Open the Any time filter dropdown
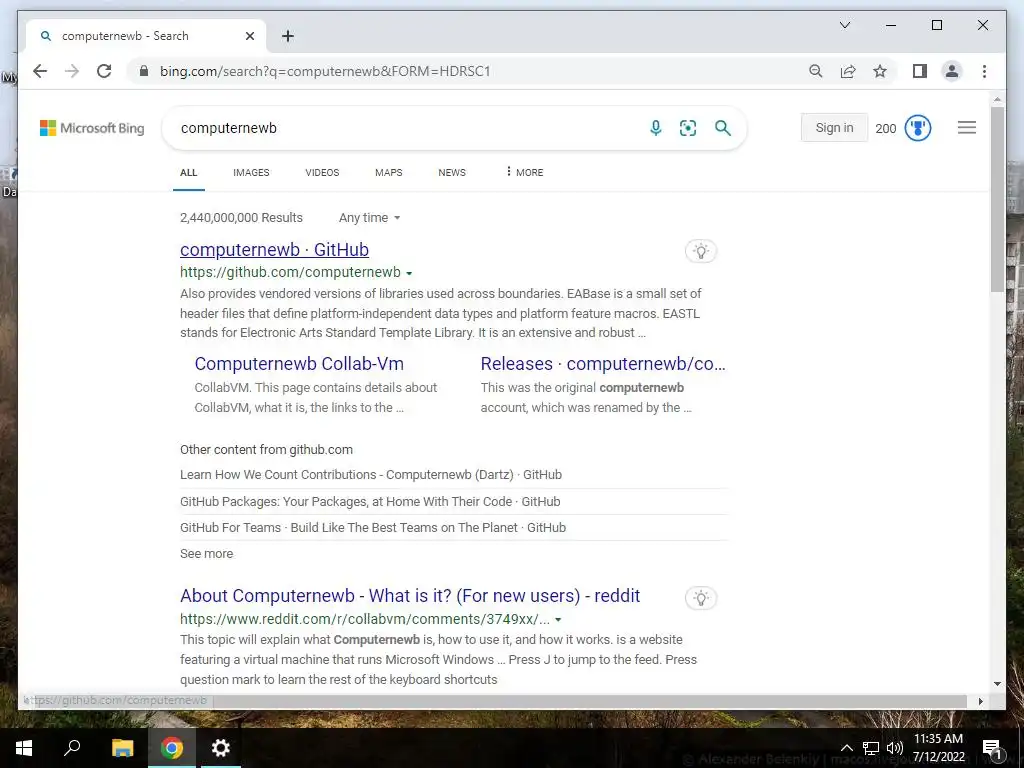Screen dimensions: 1024x768 point(370,217)
